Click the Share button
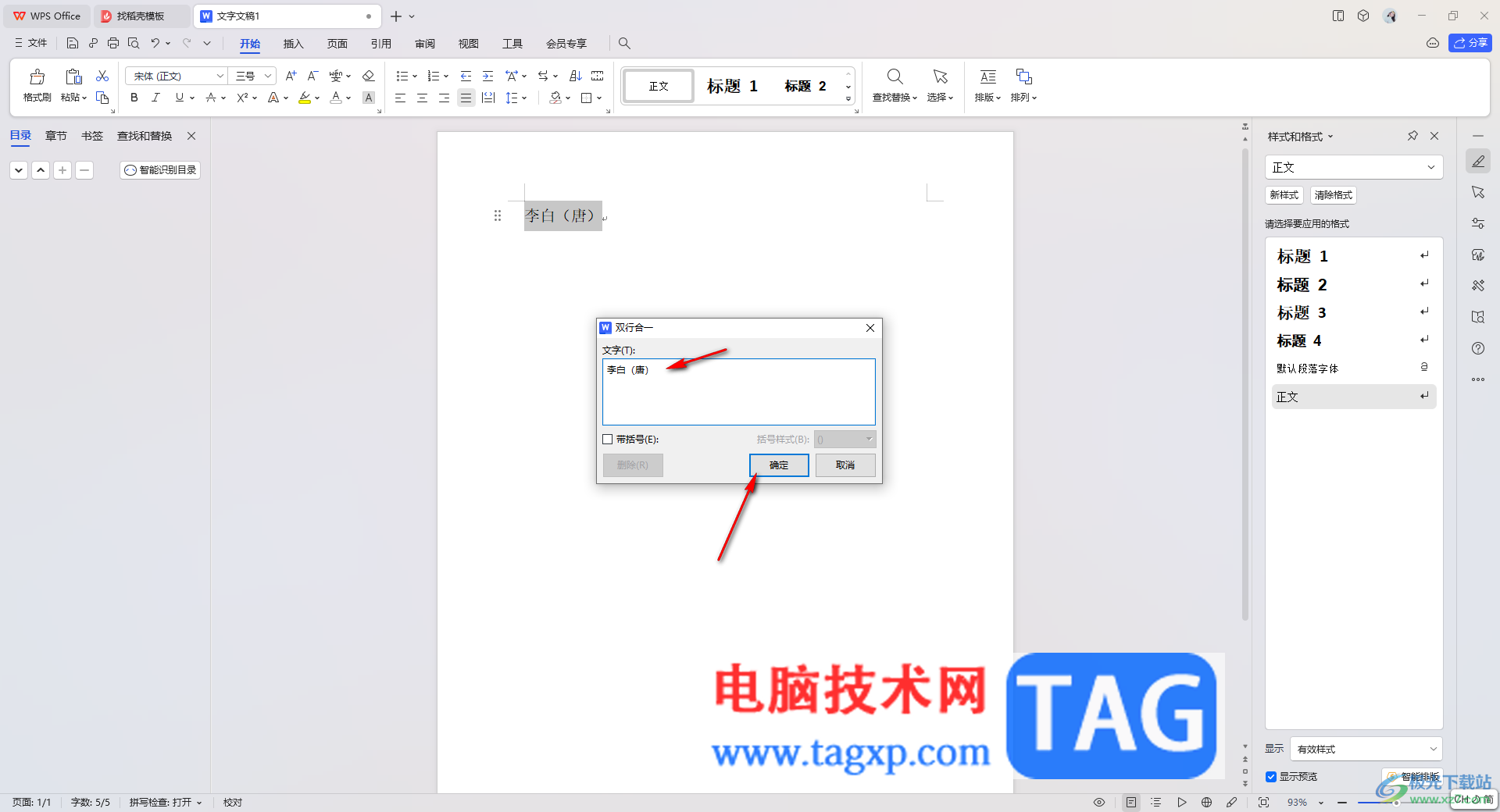The width and height of the screenshot is (1500, 812). 1470,43
